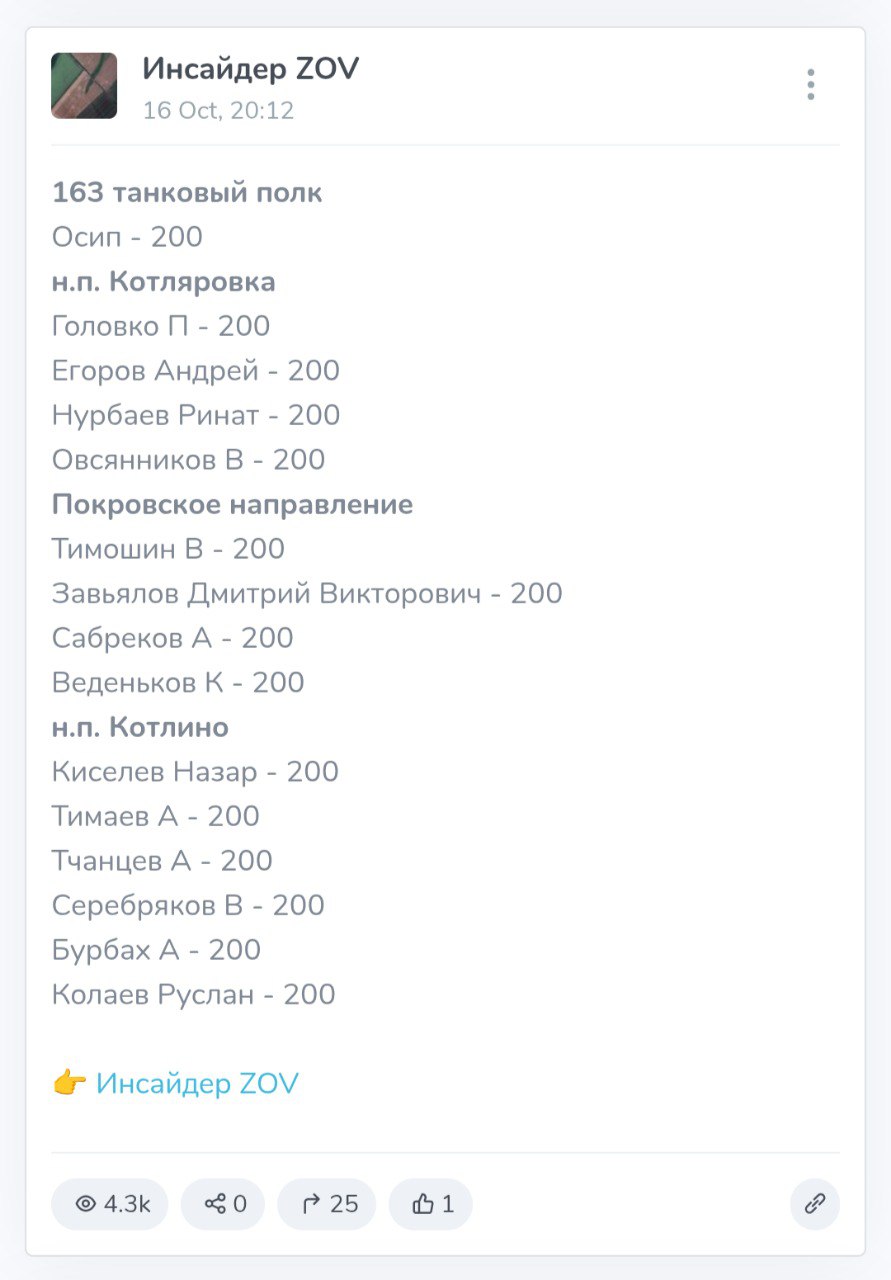Image resolution: width=891 pixels, height=1280 pixels.
Task: Open channel title Инсайдер ZOV in header
Action: tap(250, 69)
